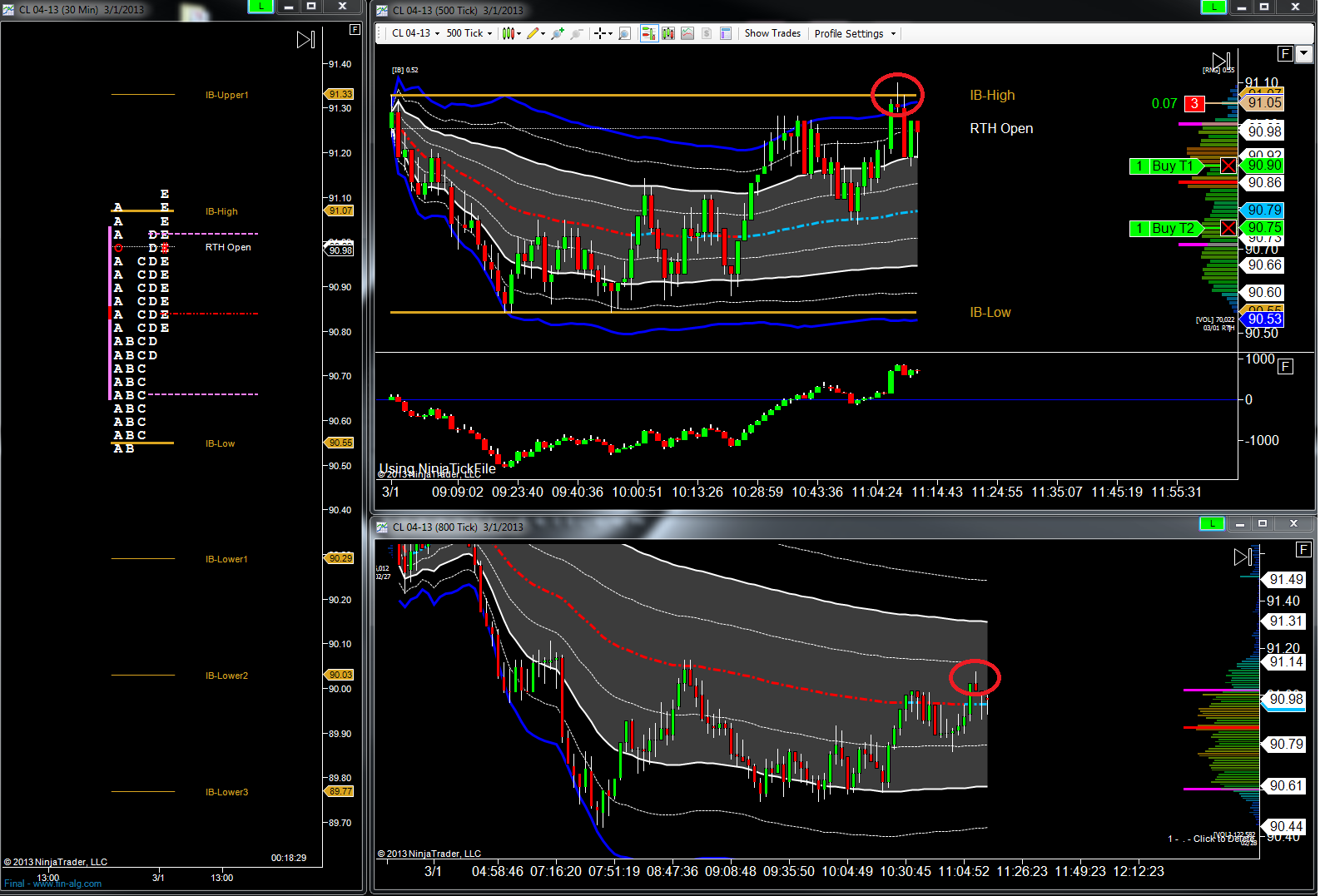Click the 800 Tick chart window icon
The height and width of the screenshot is (896, 1325).
pyautogui.click(x=382, y=527)
